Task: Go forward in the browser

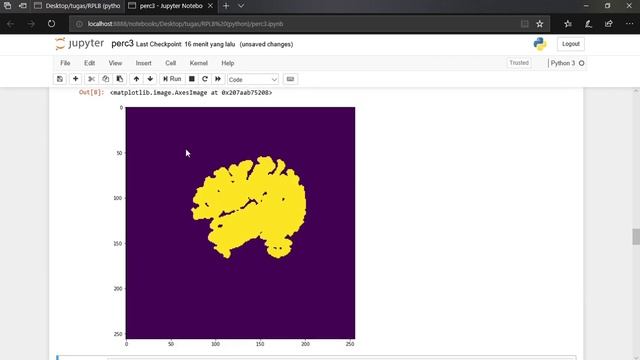Action: [x=31, y=24]
